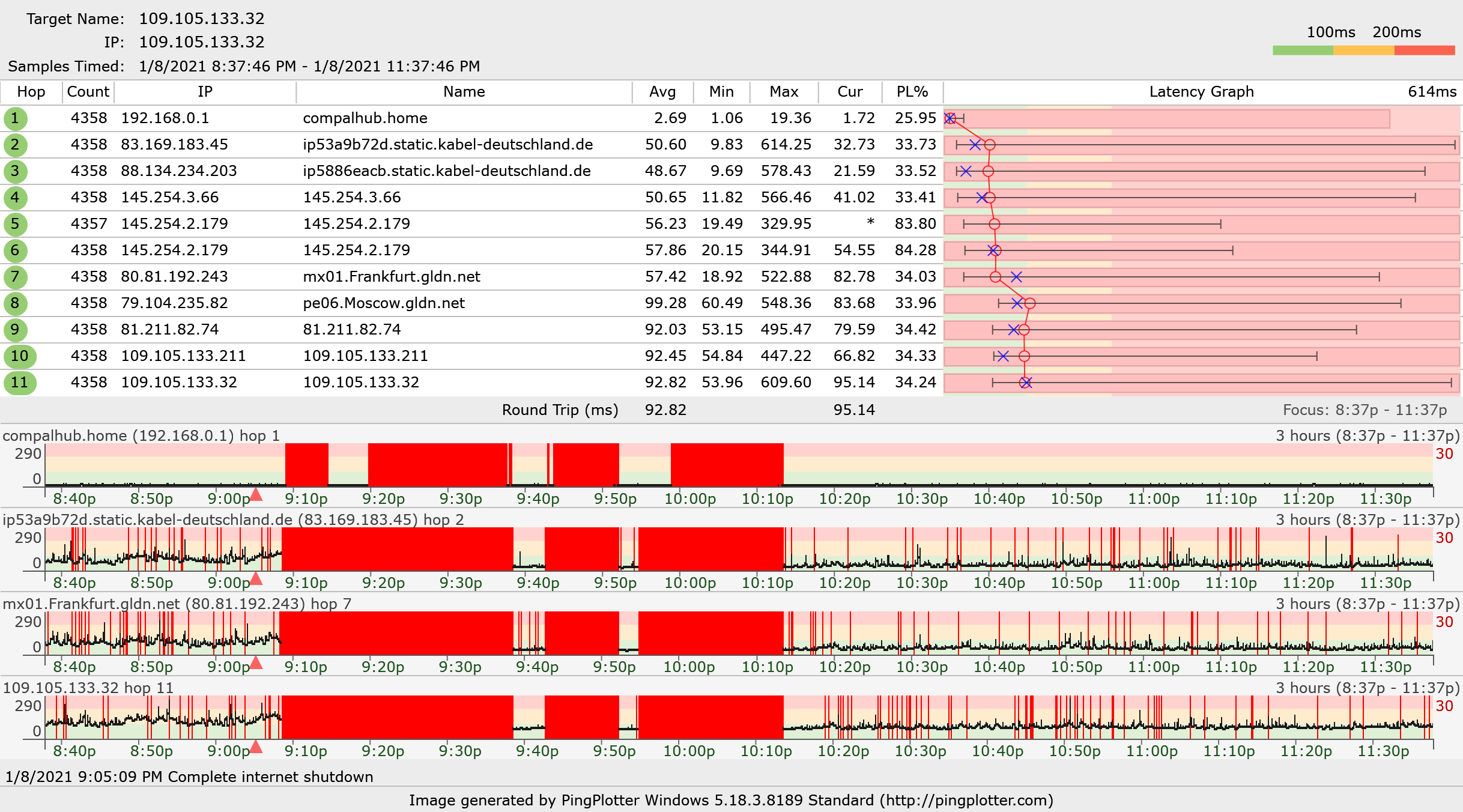This screenshot has height=812, width=1463.
Task: Click the Latency Graph column header
Action: pyautogui.click(x=1201, y=92)
